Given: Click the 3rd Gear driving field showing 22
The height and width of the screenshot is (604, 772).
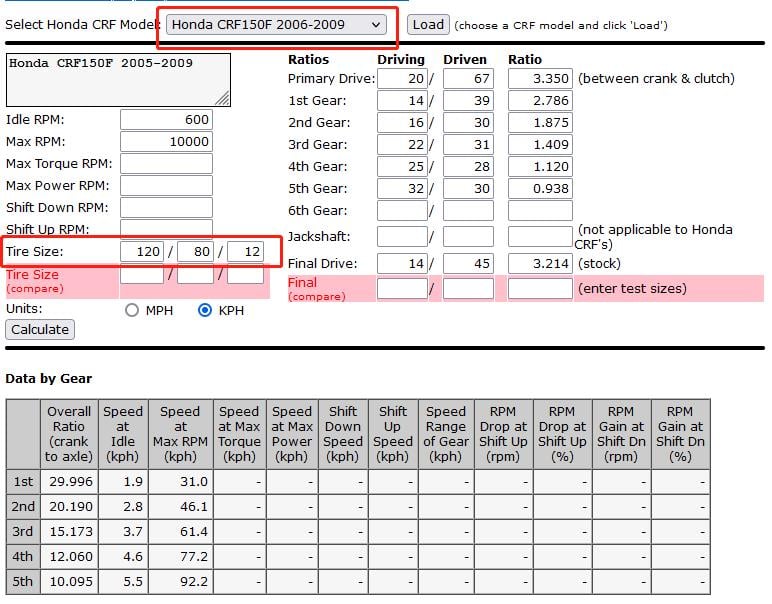Looking at the screenshot, I should [x=402, y=145].
